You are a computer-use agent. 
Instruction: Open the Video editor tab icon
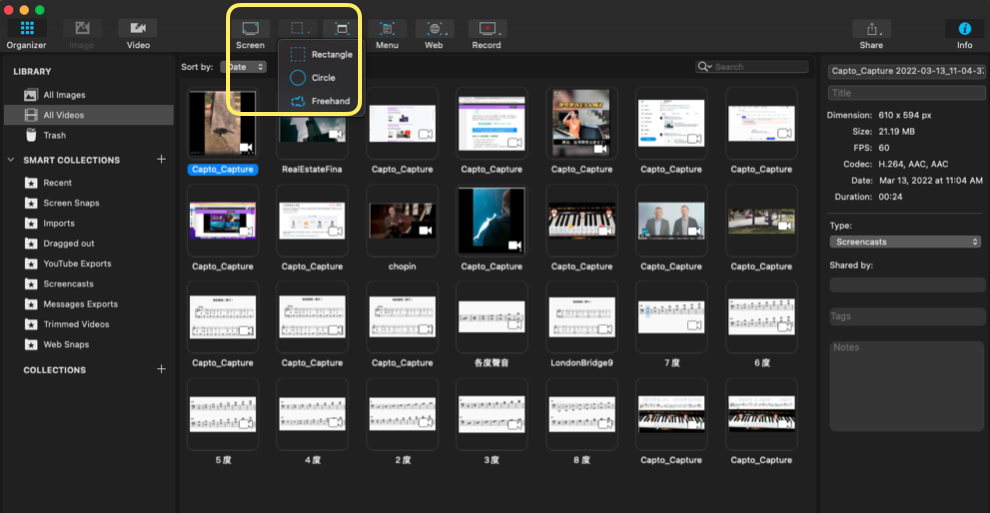click(x=138, y=29)
